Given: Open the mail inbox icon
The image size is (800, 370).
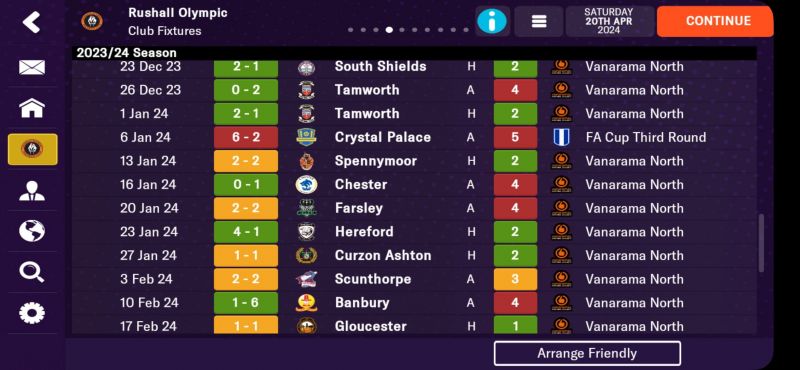Looking at the screenshot, I should [32, 67].
